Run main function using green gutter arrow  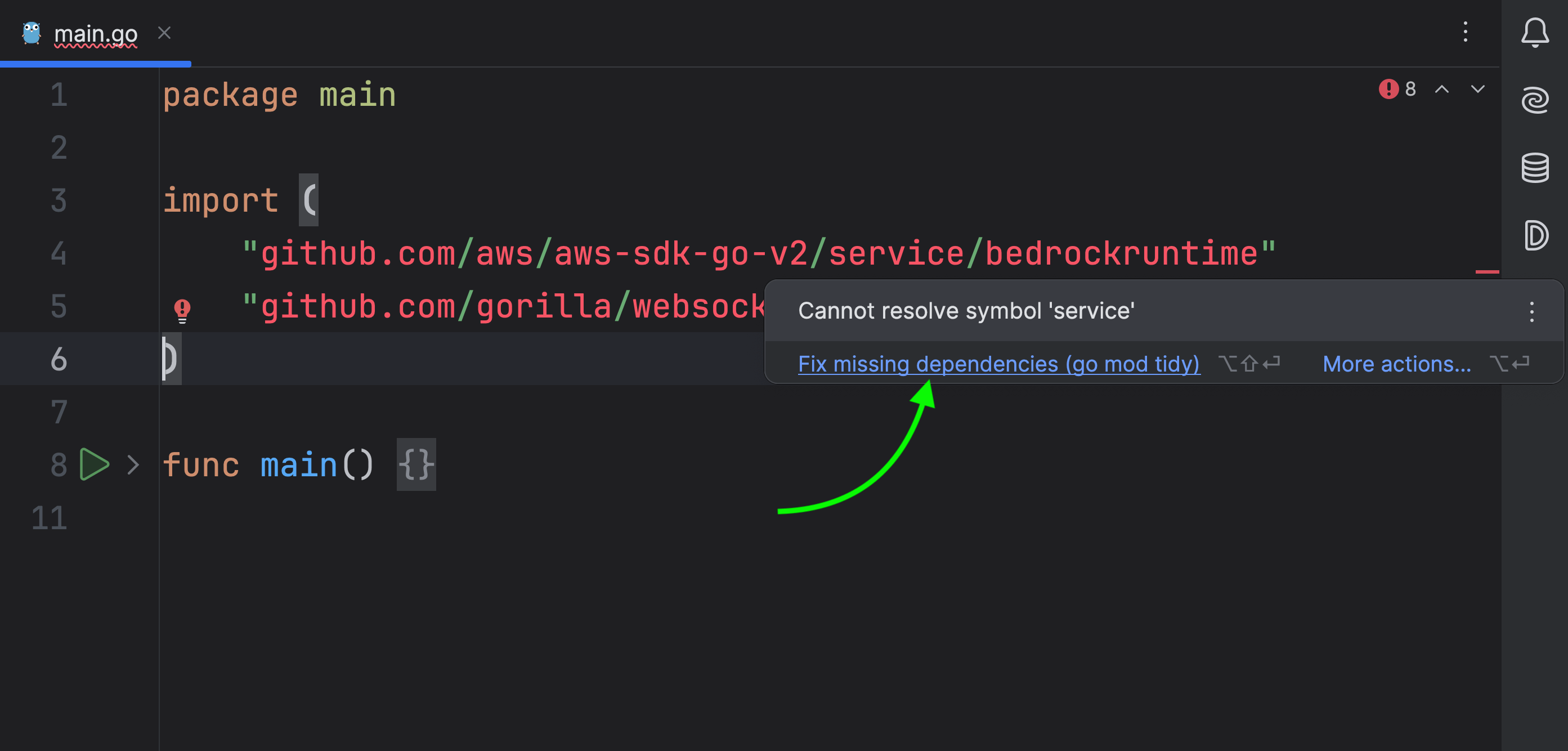(95, 465)
